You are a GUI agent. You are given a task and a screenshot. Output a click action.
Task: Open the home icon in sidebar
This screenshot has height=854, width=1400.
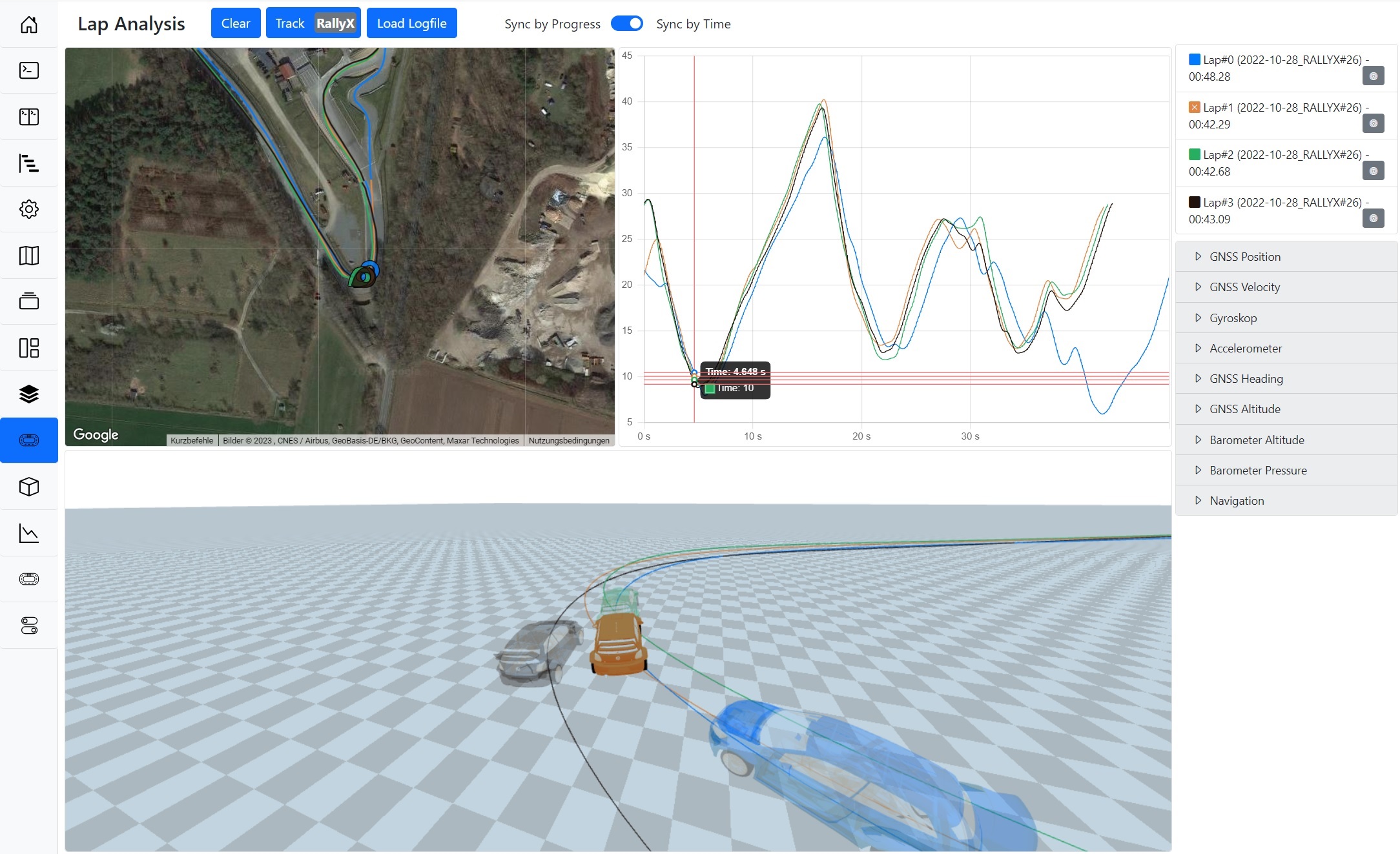coord(29,25)
